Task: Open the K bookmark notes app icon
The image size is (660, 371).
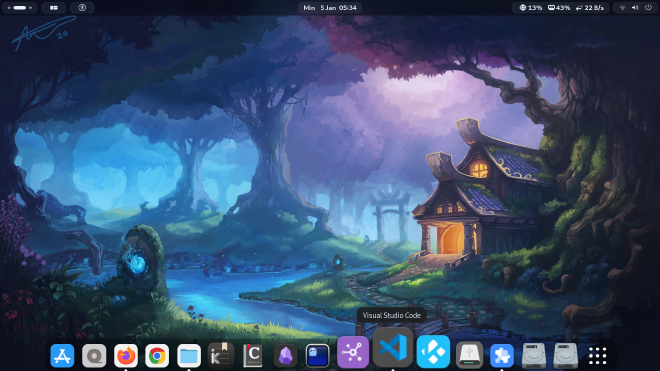Action: [x=221, y=355]
